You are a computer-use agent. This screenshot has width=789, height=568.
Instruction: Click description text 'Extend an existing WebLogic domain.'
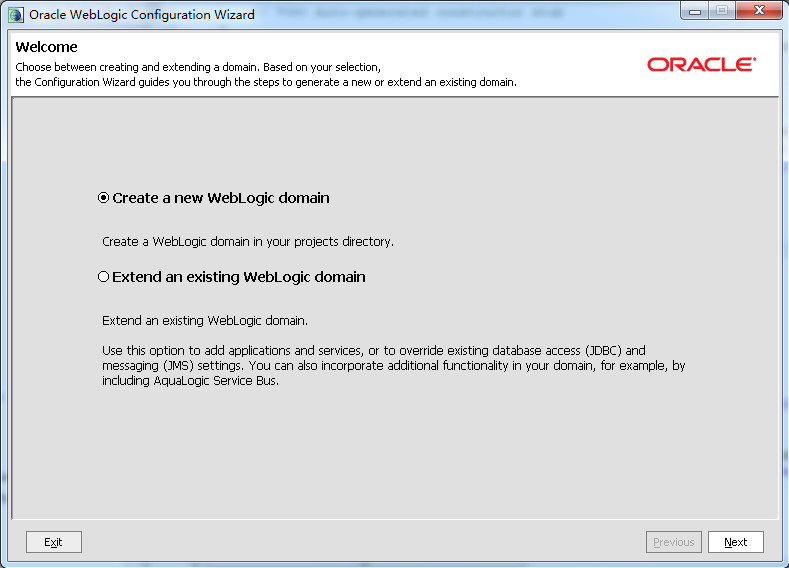pos(205,320)
